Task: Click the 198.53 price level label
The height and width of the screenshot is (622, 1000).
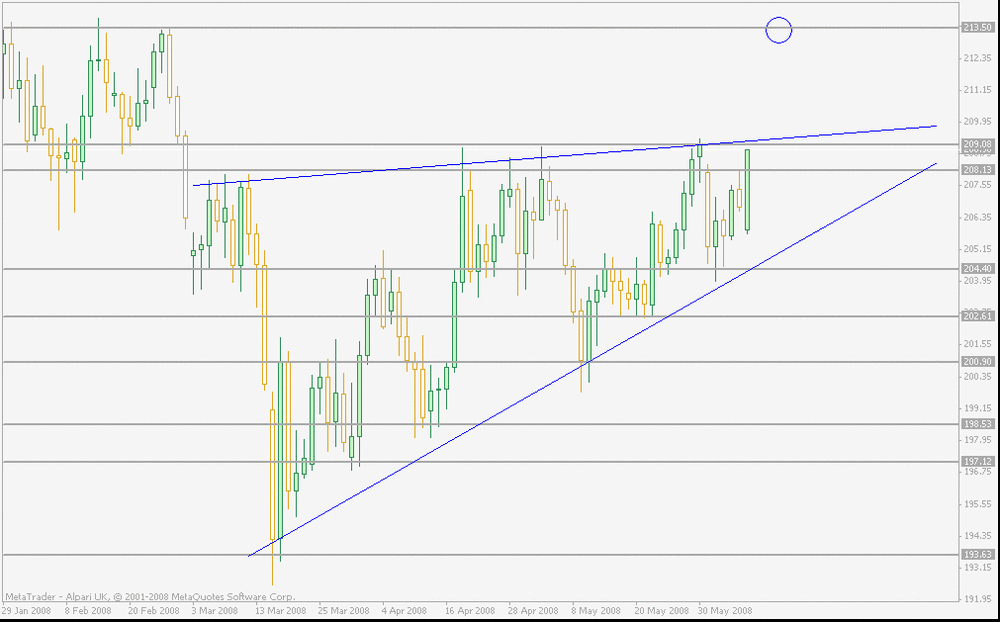Action: [x=977, y=424]
